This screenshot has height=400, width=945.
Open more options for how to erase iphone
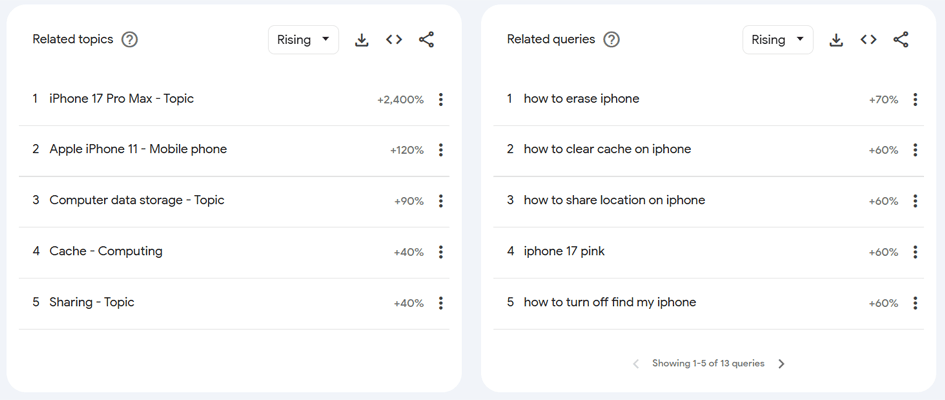(915, 99)
